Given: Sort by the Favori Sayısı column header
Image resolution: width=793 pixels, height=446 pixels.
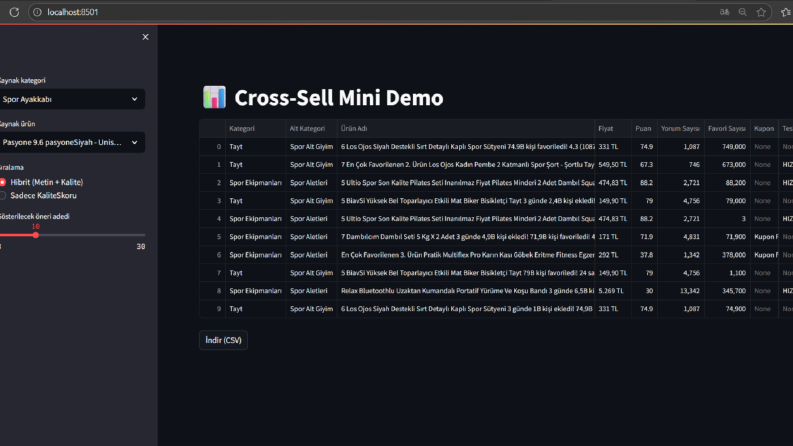Looking at the screenshot, I should point(727,128).
